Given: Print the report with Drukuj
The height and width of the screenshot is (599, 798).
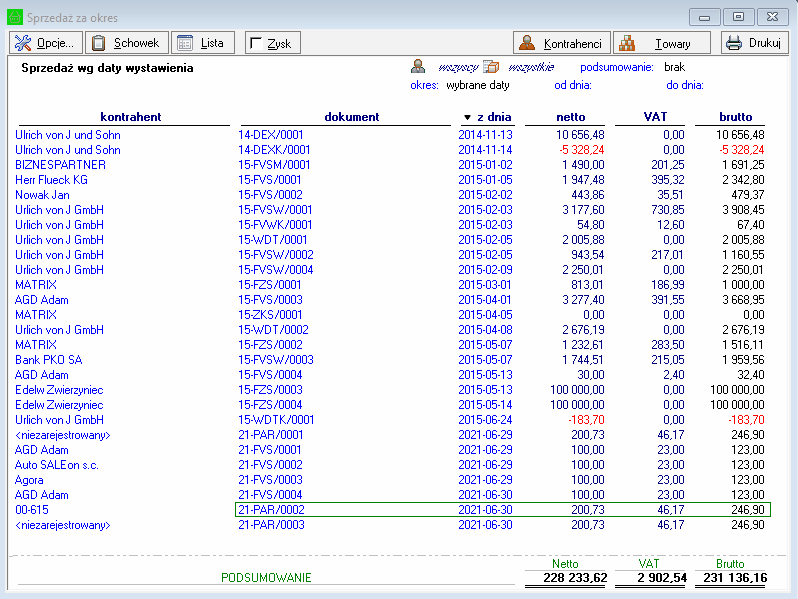Looking at the screenshot, I should (x=753, y=43).
